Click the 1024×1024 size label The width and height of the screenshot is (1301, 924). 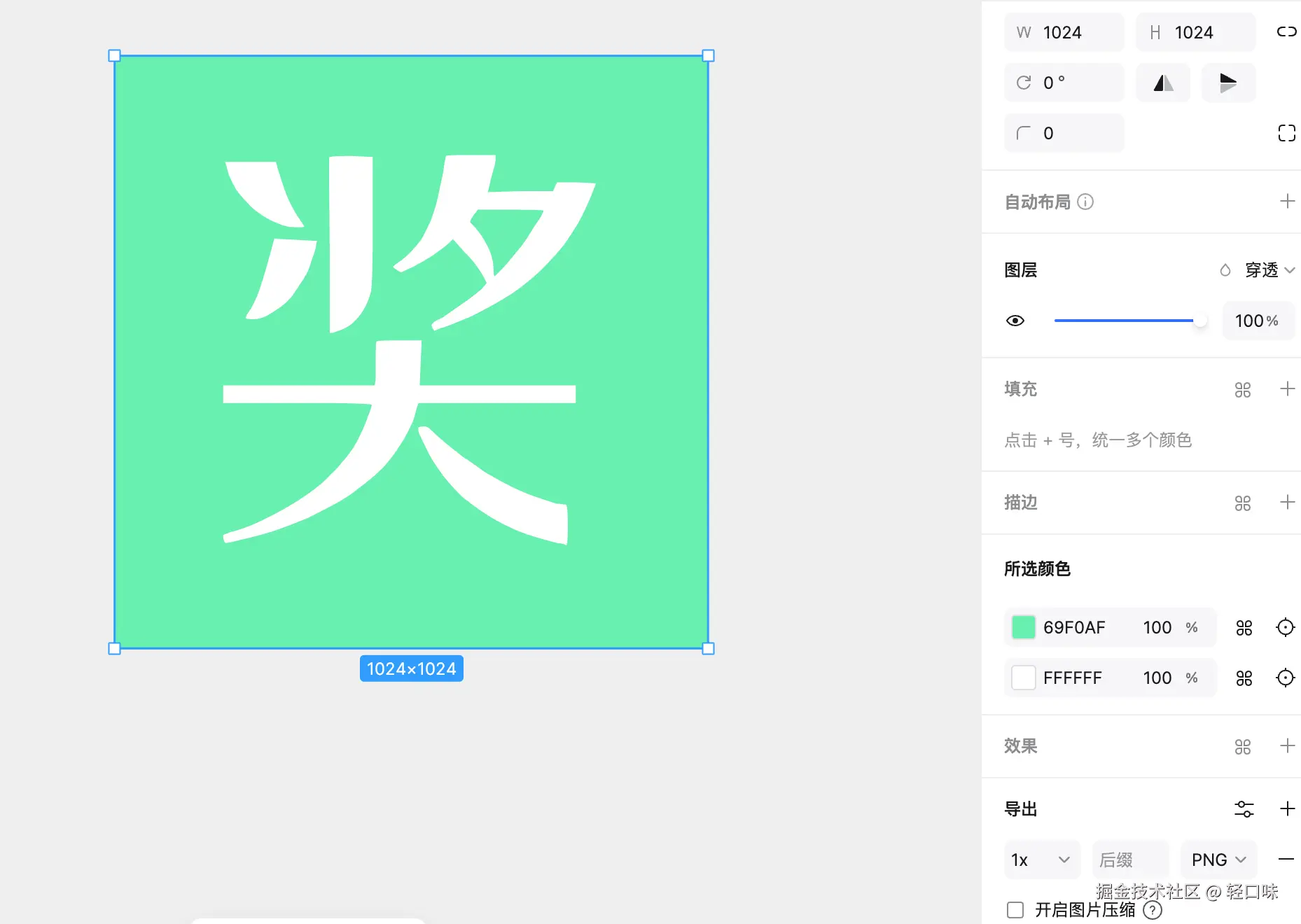(412, 668)
